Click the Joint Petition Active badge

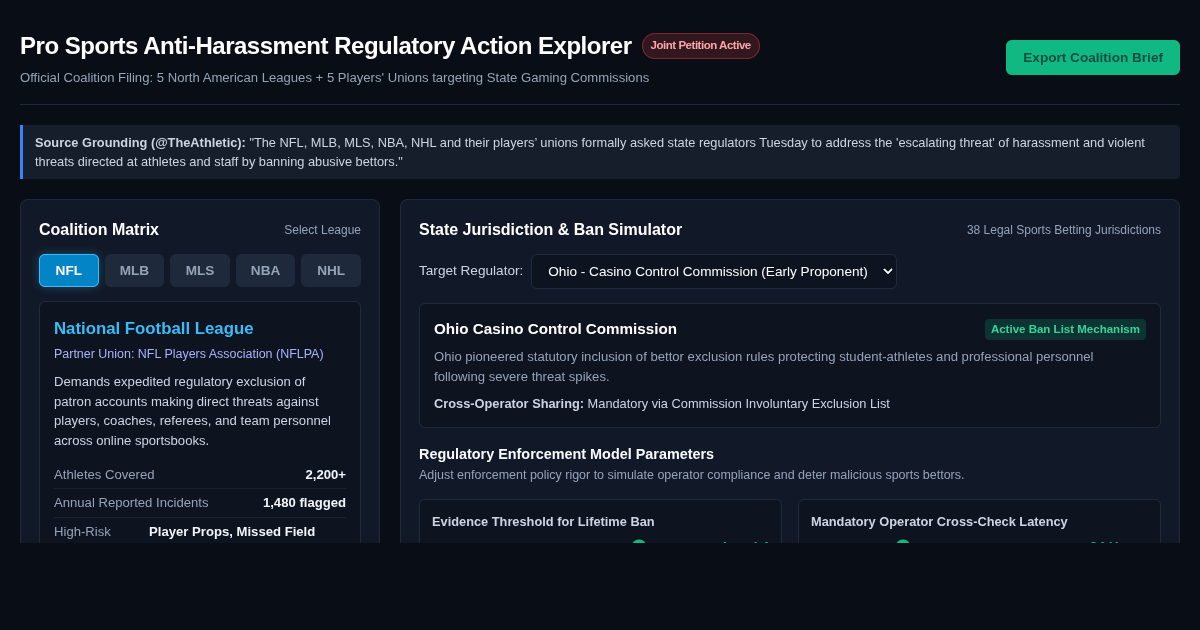[701, 46]
